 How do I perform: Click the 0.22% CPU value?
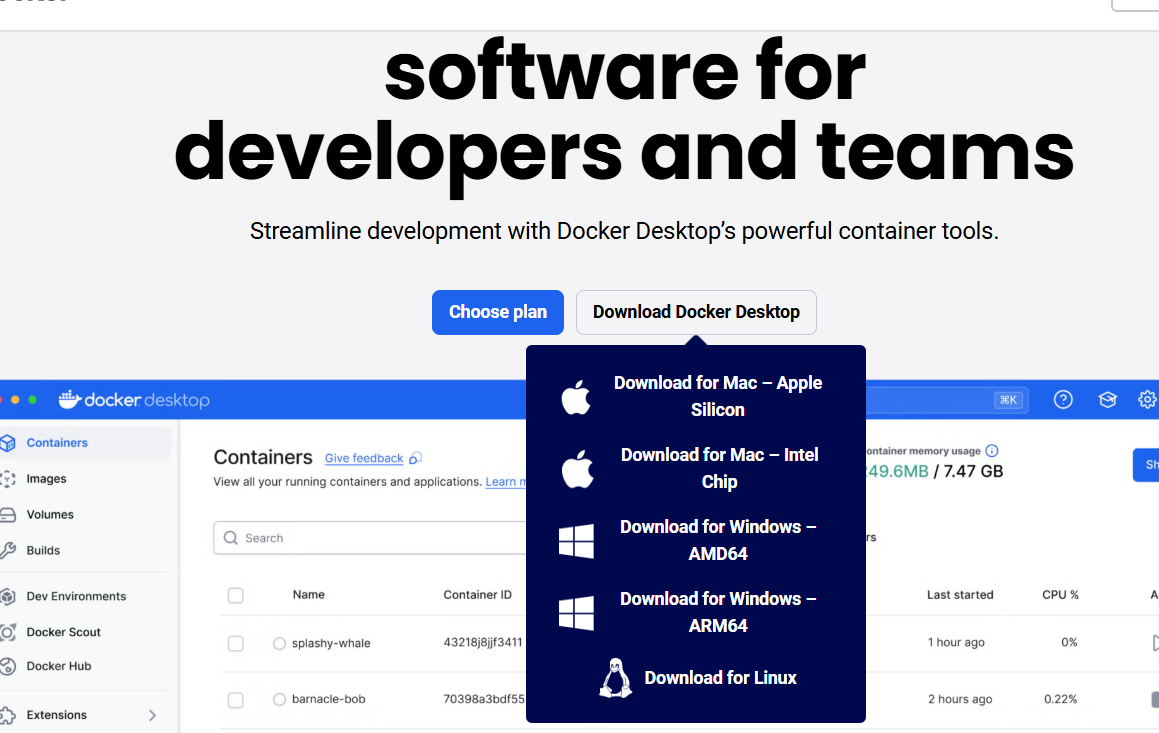1060,699
